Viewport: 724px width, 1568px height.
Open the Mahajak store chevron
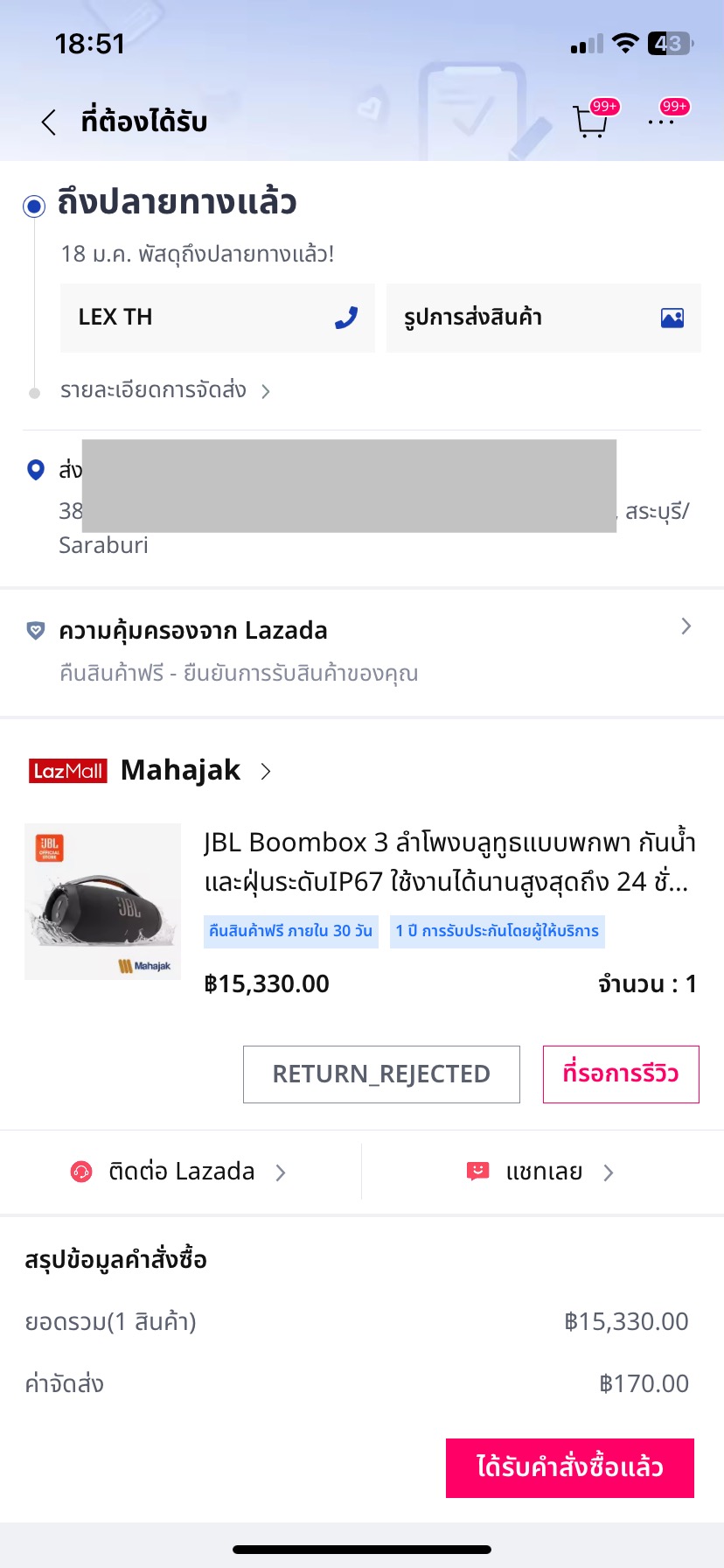266,771
